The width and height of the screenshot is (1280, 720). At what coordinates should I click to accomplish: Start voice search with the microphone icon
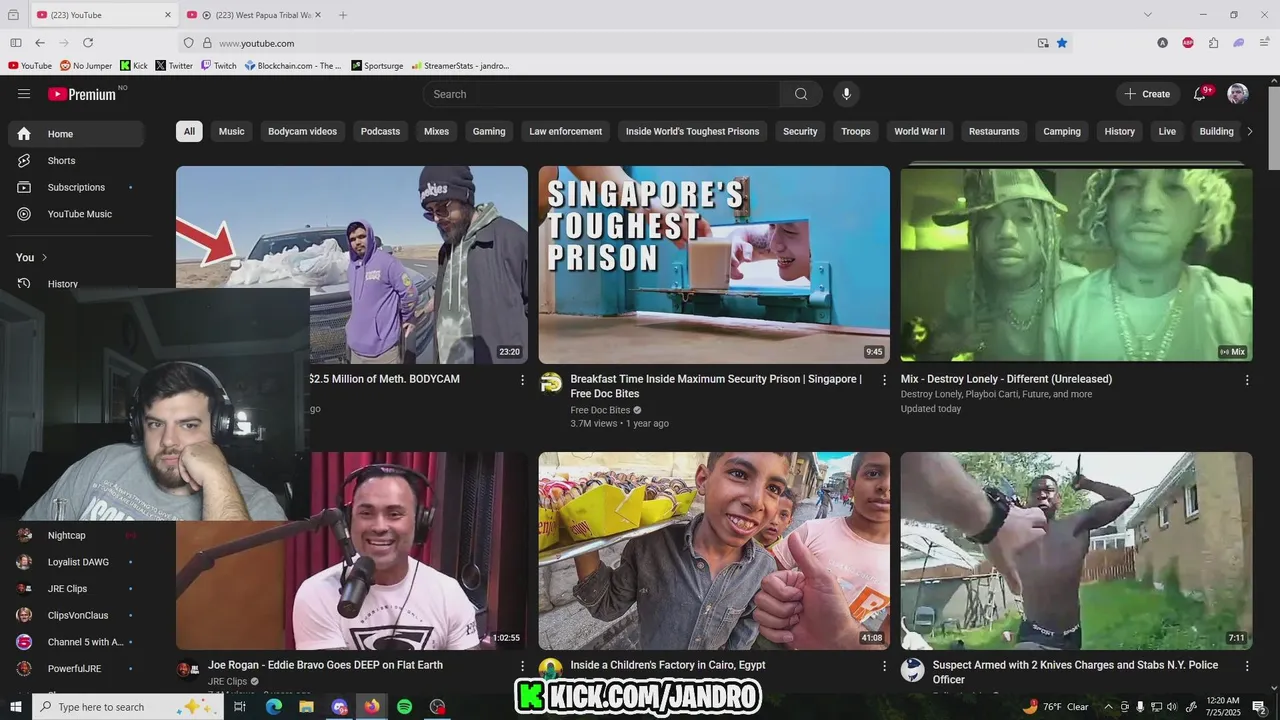pos(846,94)
